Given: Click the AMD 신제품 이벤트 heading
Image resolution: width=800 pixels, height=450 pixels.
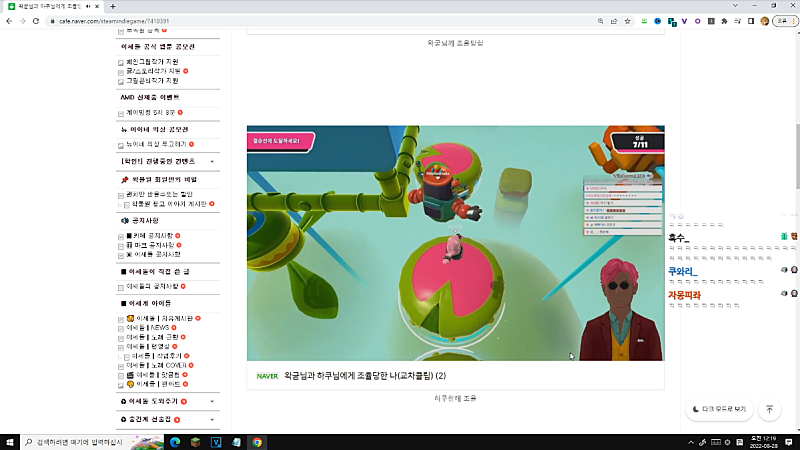Looking at the screenshot, I should coord(150,97).
